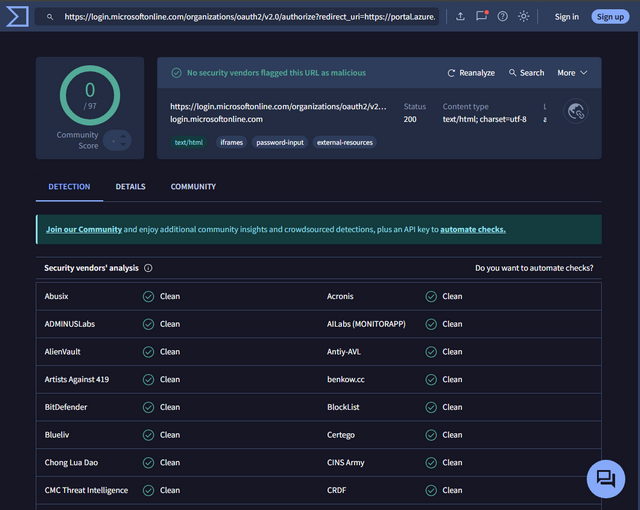640x510 pixels.
Task: Click the CRDF clean checkmark icon
Action: (431, 490)
